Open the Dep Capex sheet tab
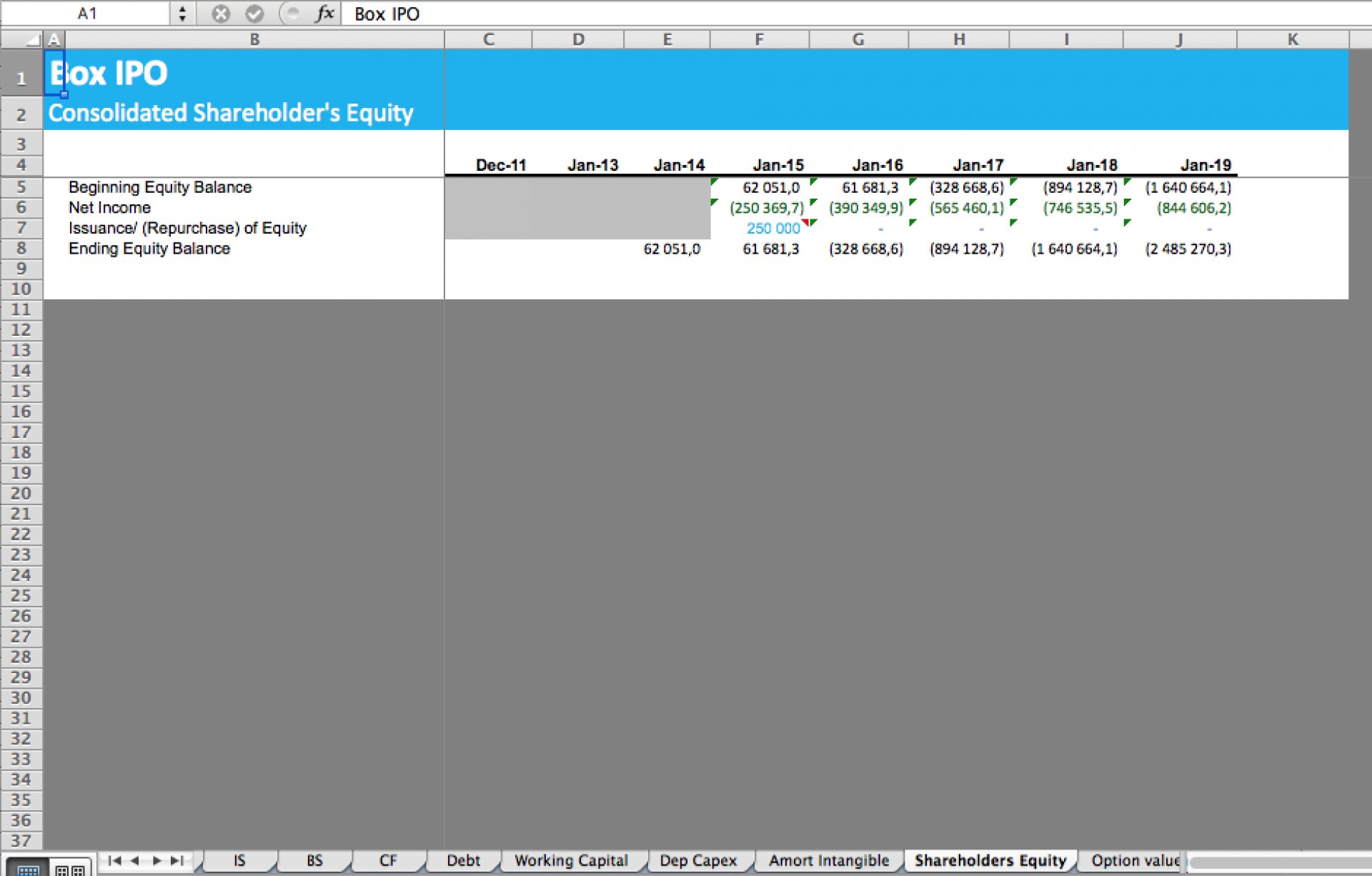The height and width of the screenshot is (876, 1372). coord(698,860)
